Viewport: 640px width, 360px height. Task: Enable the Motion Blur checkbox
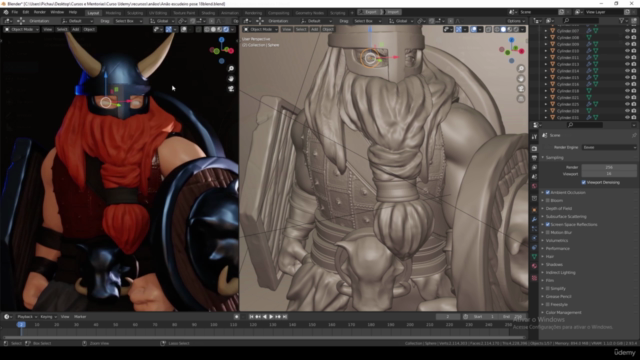(x=548, y=232)
